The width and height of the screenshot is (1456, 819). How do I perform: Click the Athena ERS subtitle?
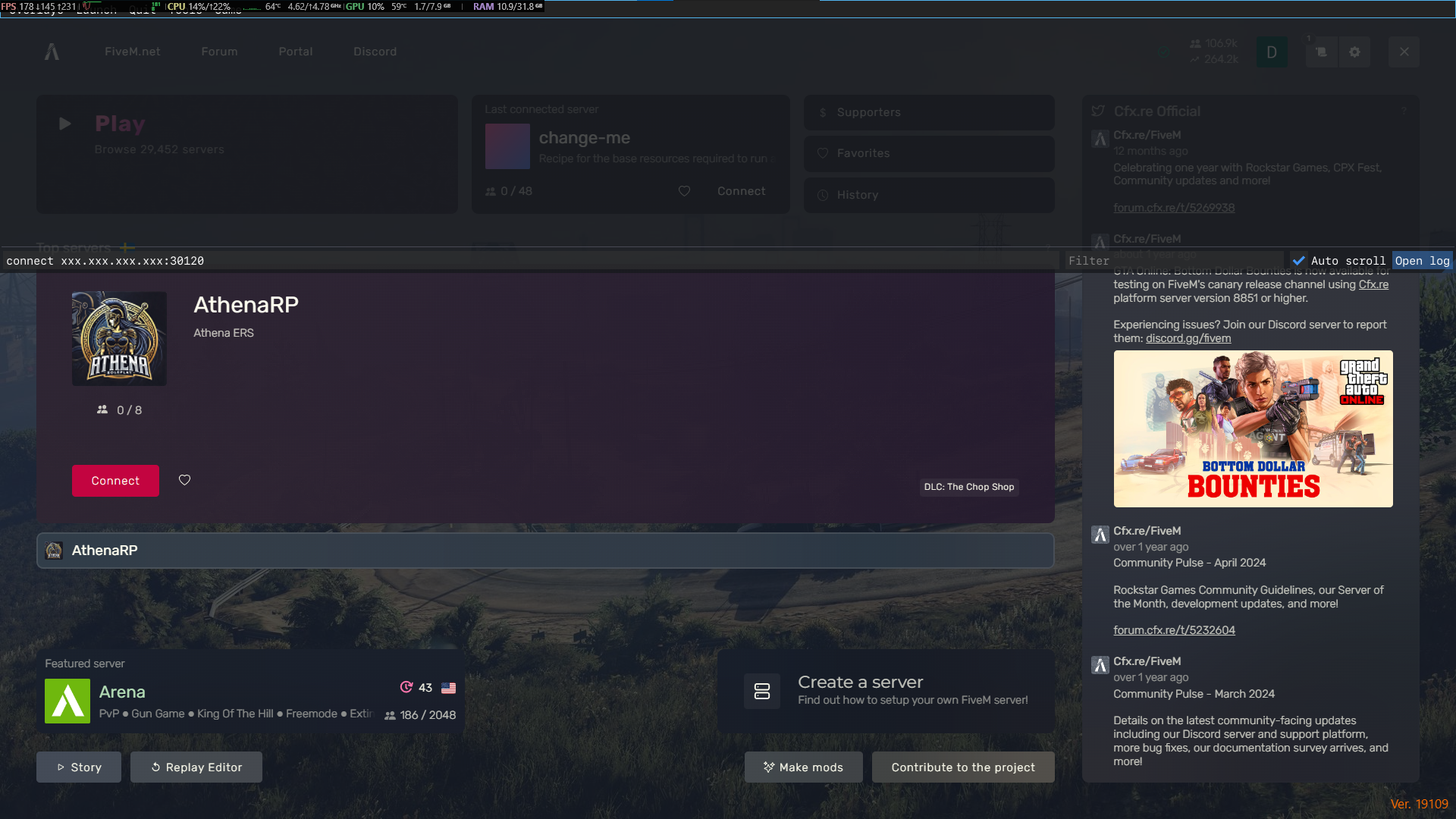(224, 333)
